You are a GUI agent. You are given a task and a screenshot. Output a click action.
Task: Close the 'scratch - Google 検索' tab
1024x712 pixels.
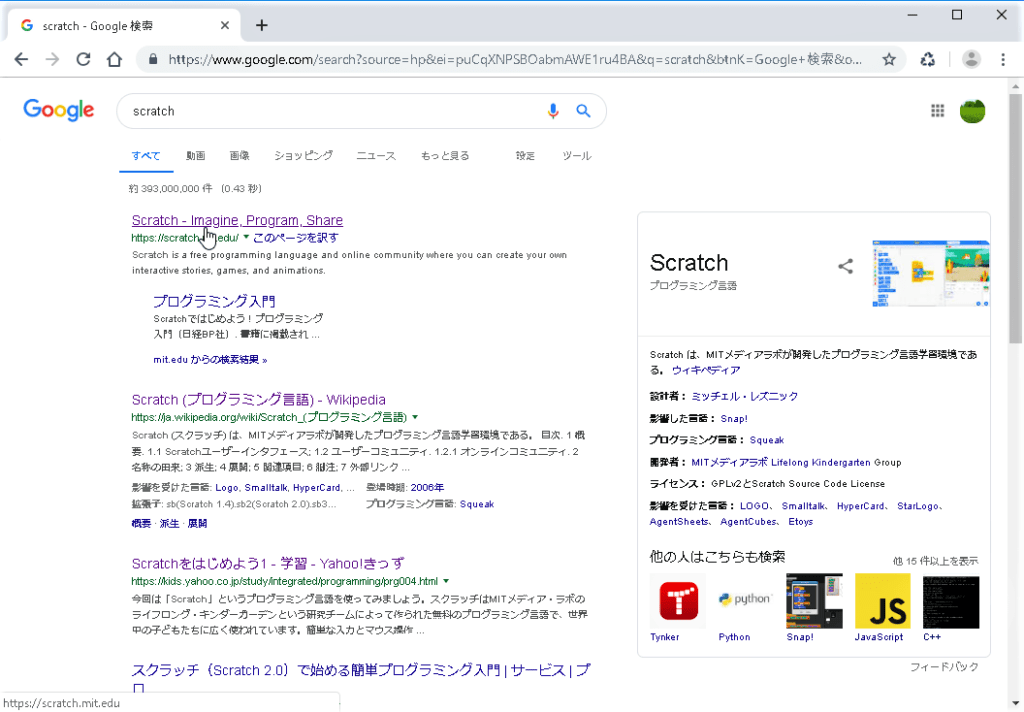point(225,25)
